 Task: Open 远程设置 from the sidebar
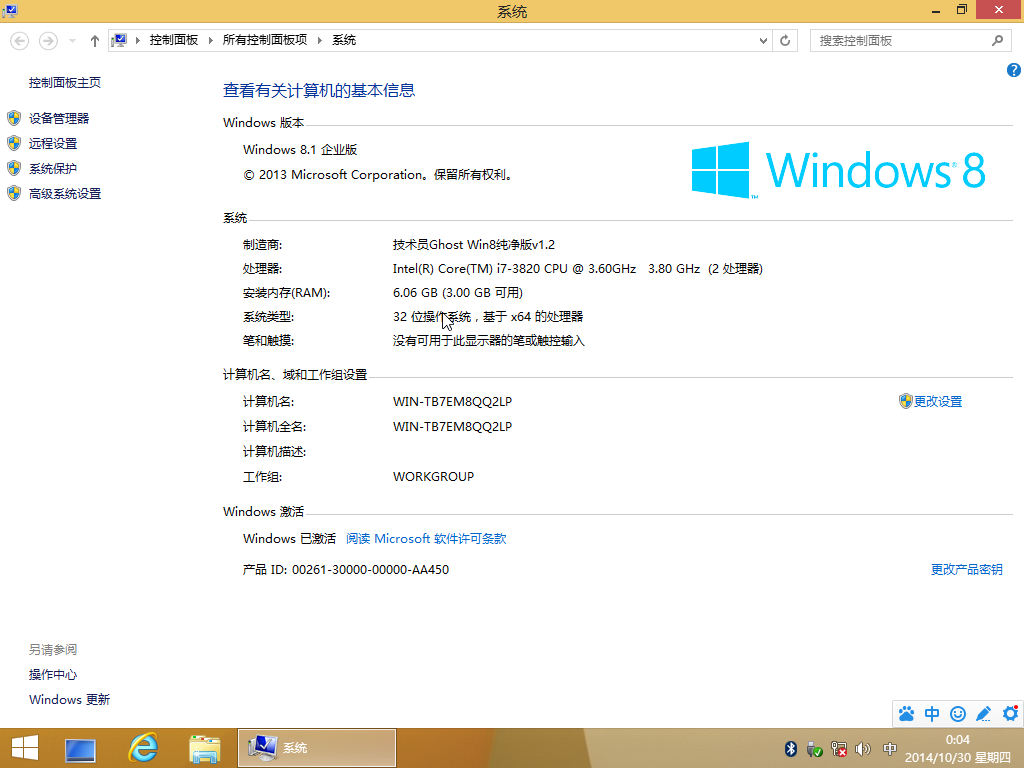coord(53,144)
